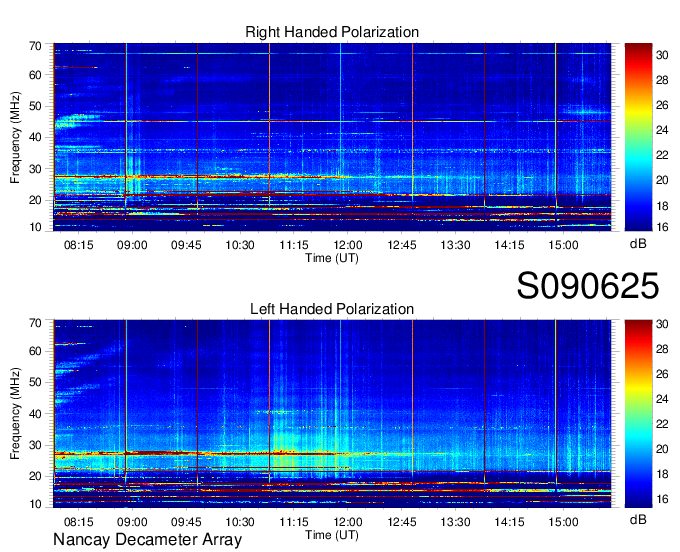This screenshot has width=680, height=552.
Task: Click the 10:30 tick under Left Handed plot
Action: click(240, 522)
